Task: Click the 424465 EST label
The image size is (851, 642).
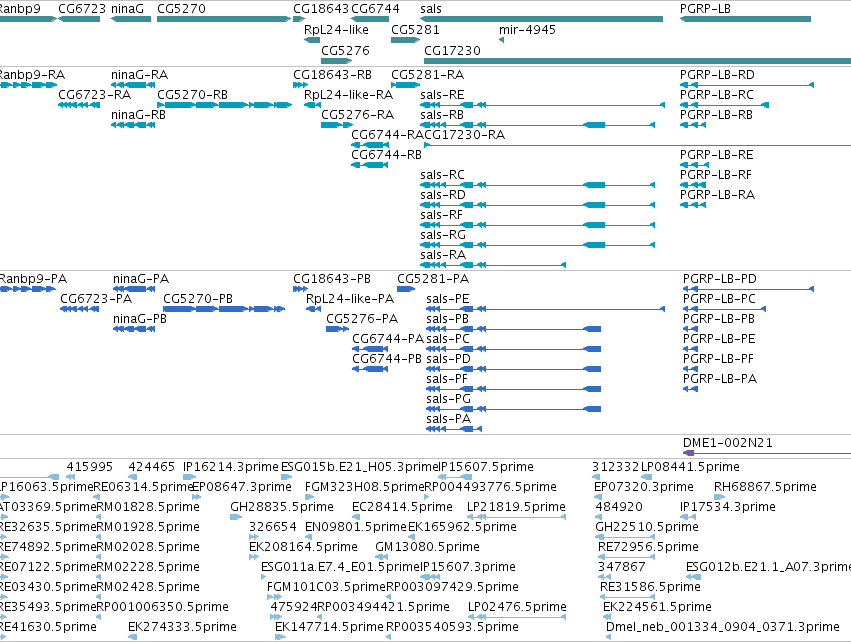Action: click(x=151, y=467)
